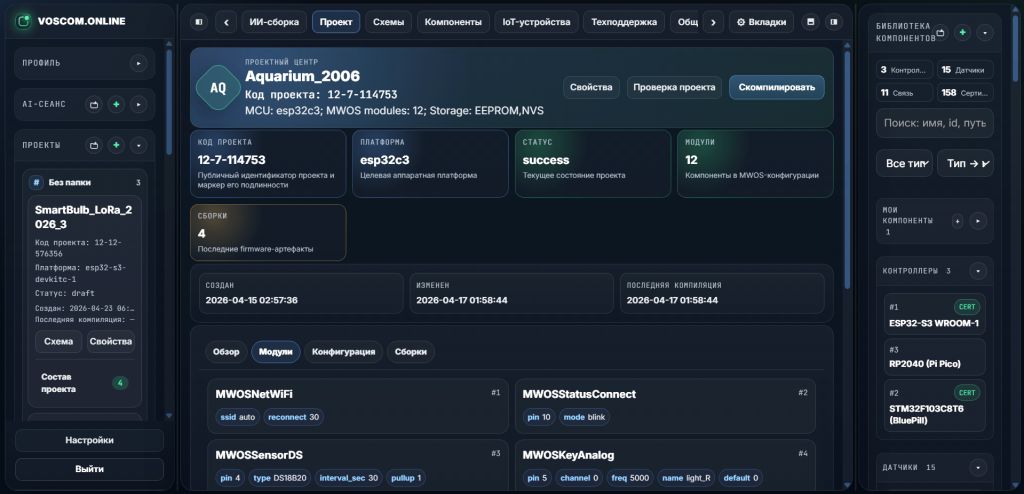The image size is (1024, 494).
Task: Open the Сборки sub-tab
Action: pyautogui.click(x=411, y=352)
